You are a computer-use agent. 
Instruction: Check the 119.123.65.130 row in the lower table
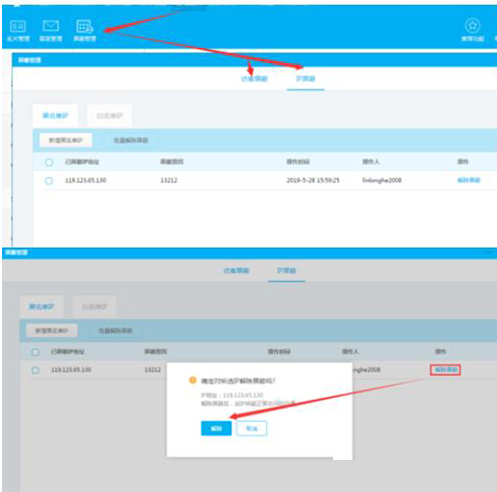click(35, 370)
